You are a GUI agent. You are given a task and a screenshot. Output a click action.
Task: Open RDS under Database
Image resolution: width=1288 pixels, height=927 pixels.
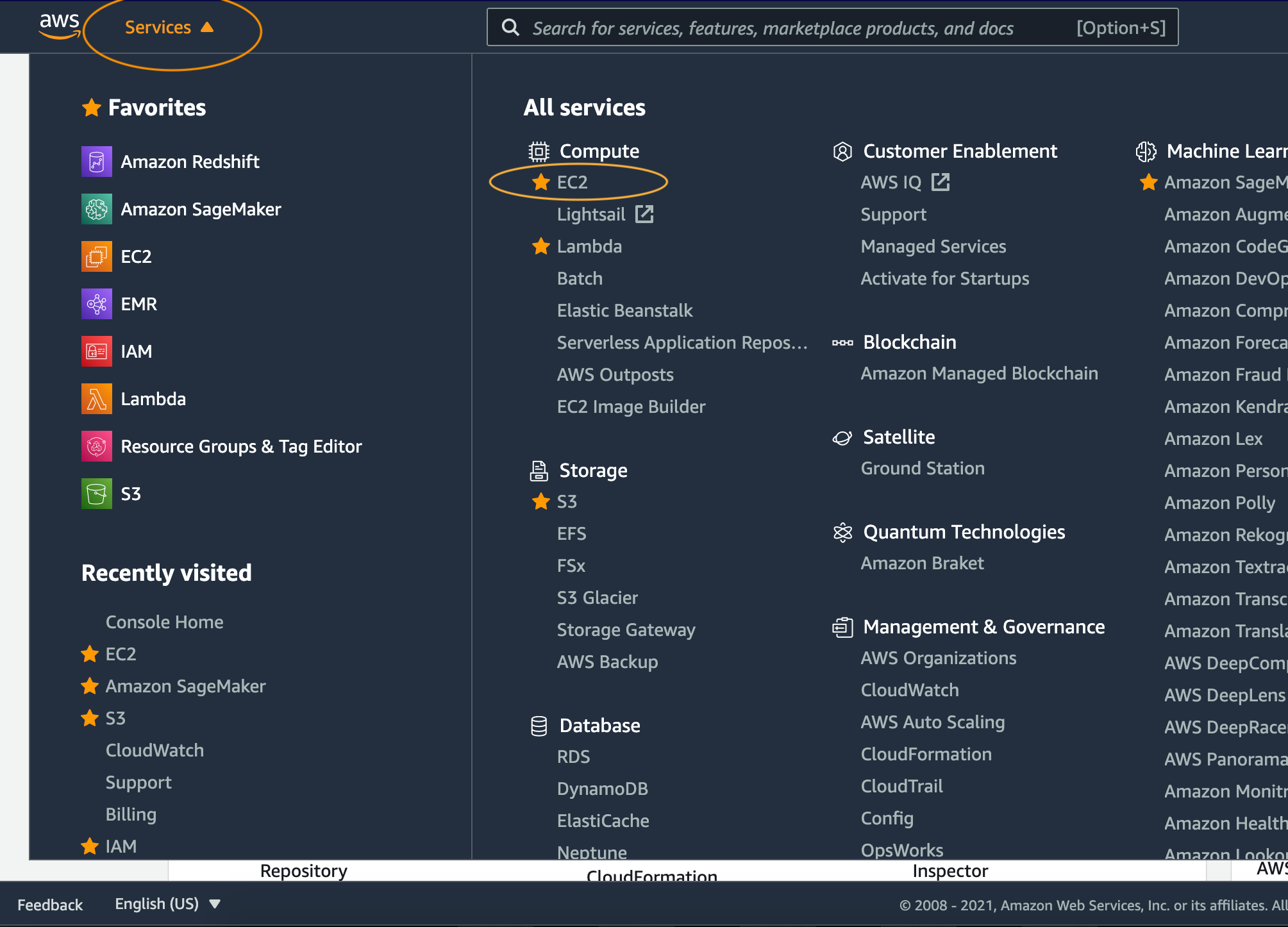point(573,756)
